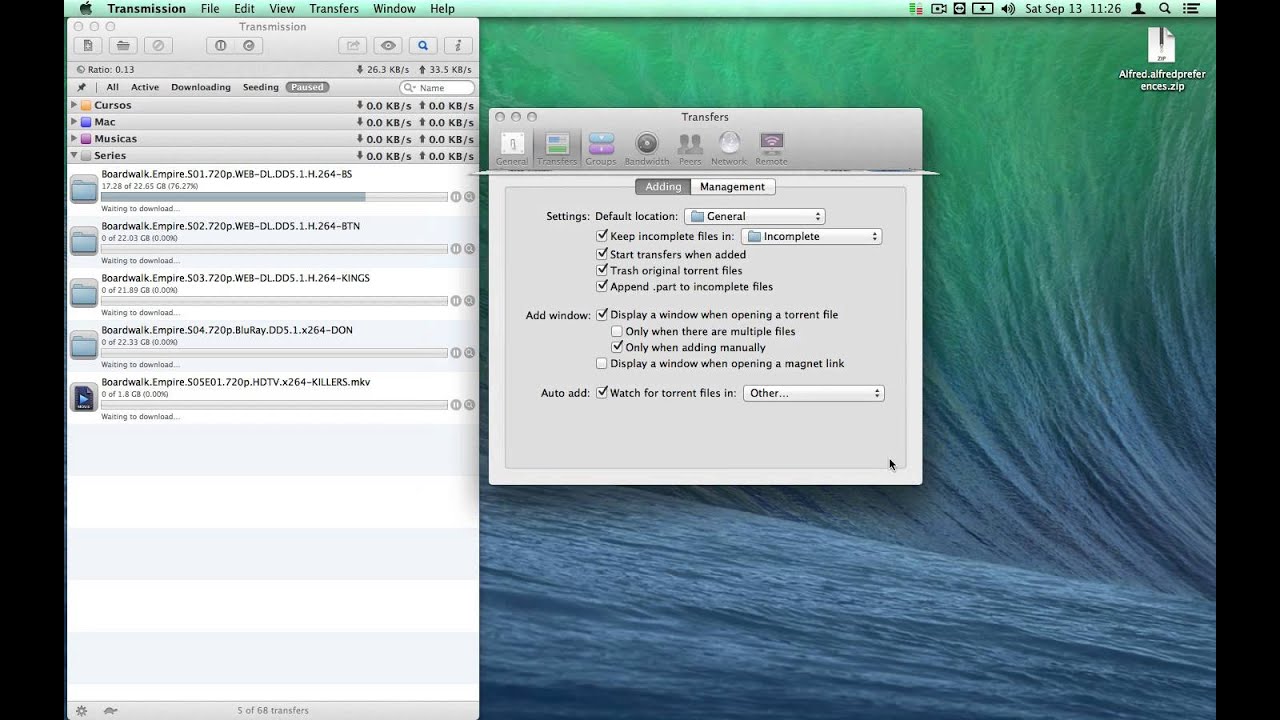The image size is (1280, 720).
Task: Expand the Musicas group
Action: coord(74,139)
